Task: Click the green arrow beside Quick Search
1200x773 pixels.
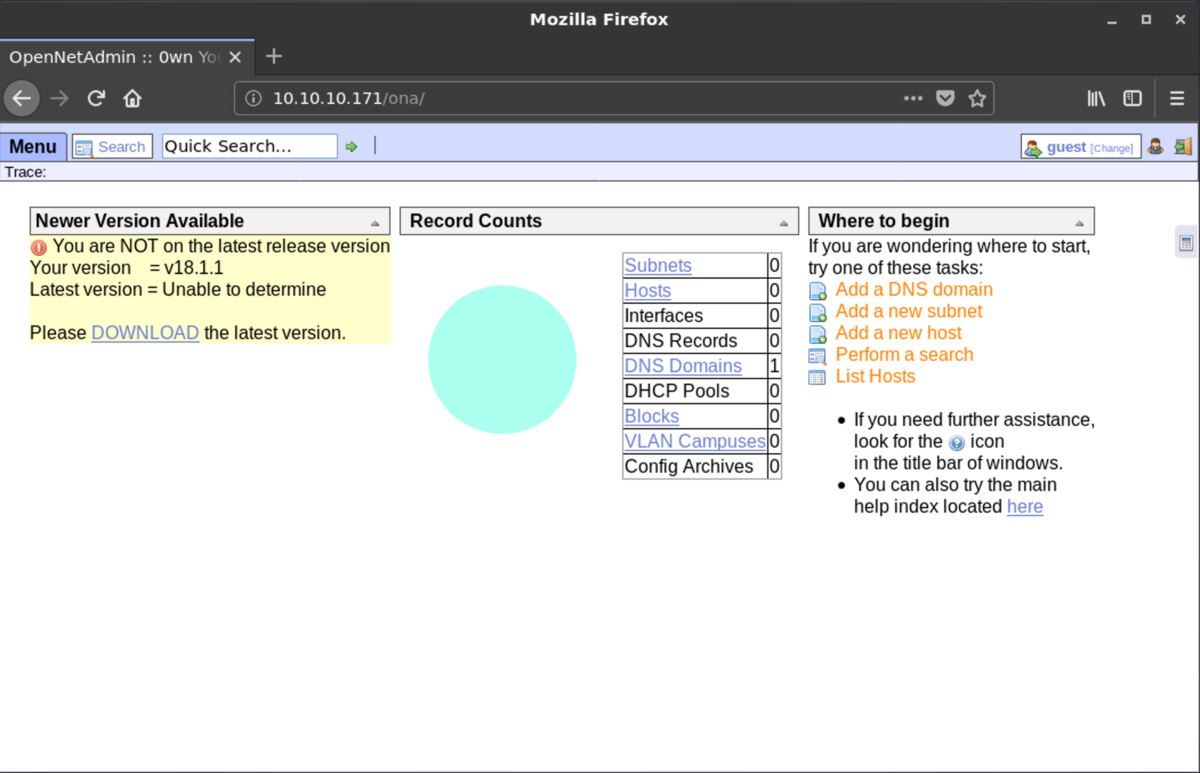Action: point(351,146)
